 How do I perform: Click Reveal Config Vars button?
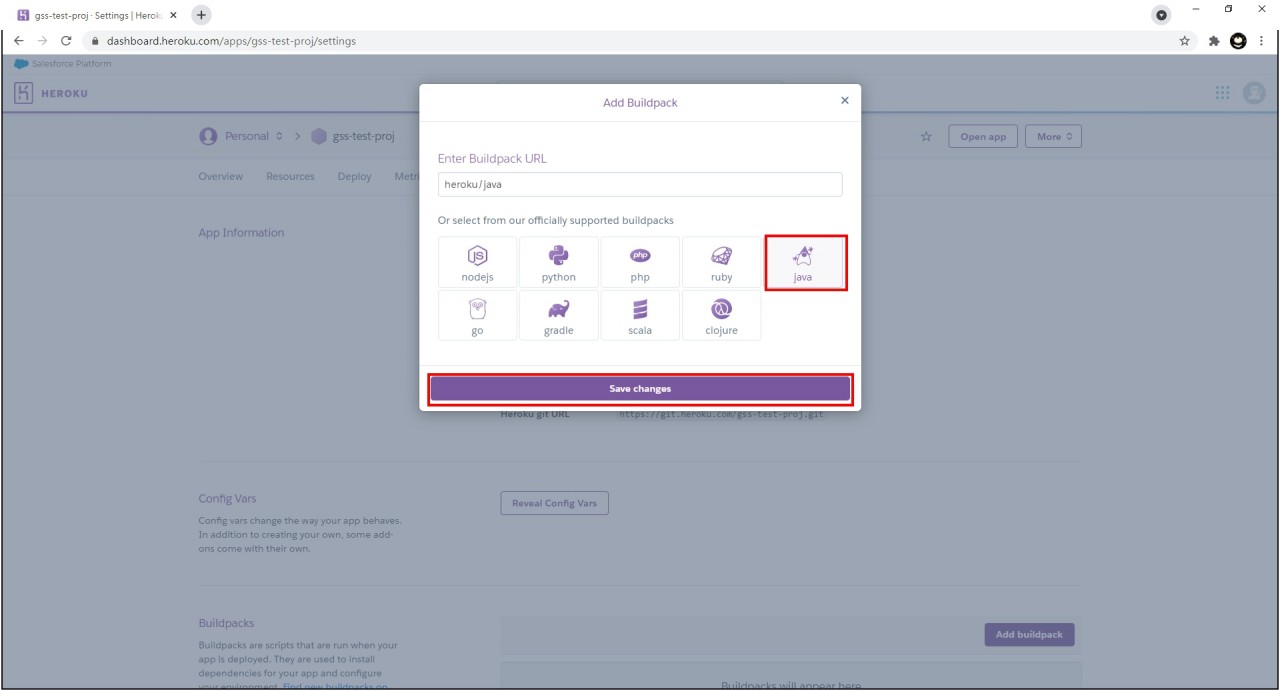pos(554,503)
